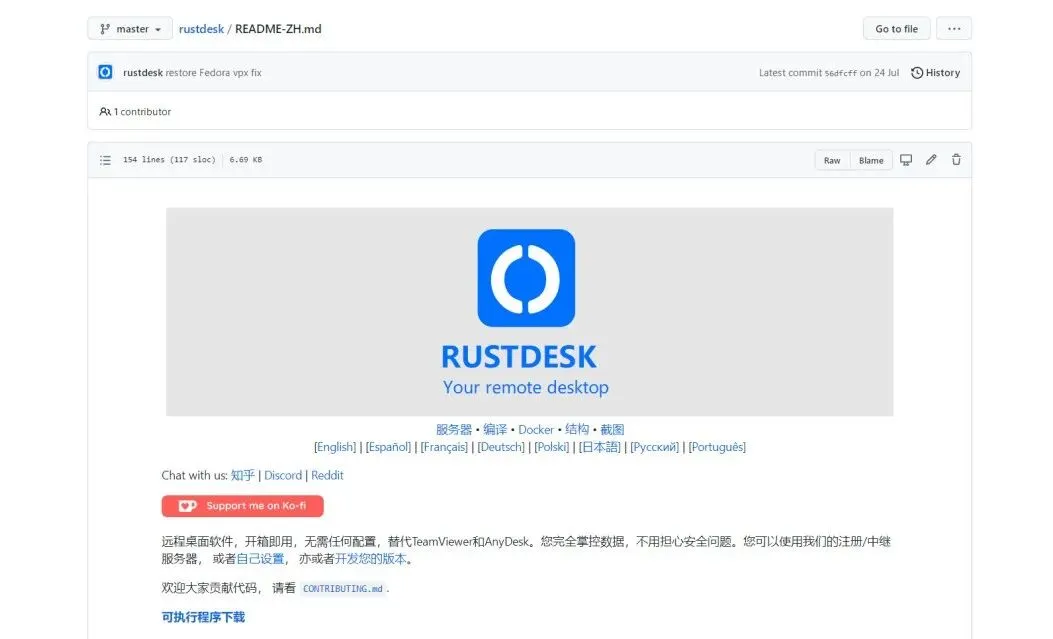Screen dimensions: 1053x639
Task: Switch to the [Deutsch] readme
Action: [501, 447]
